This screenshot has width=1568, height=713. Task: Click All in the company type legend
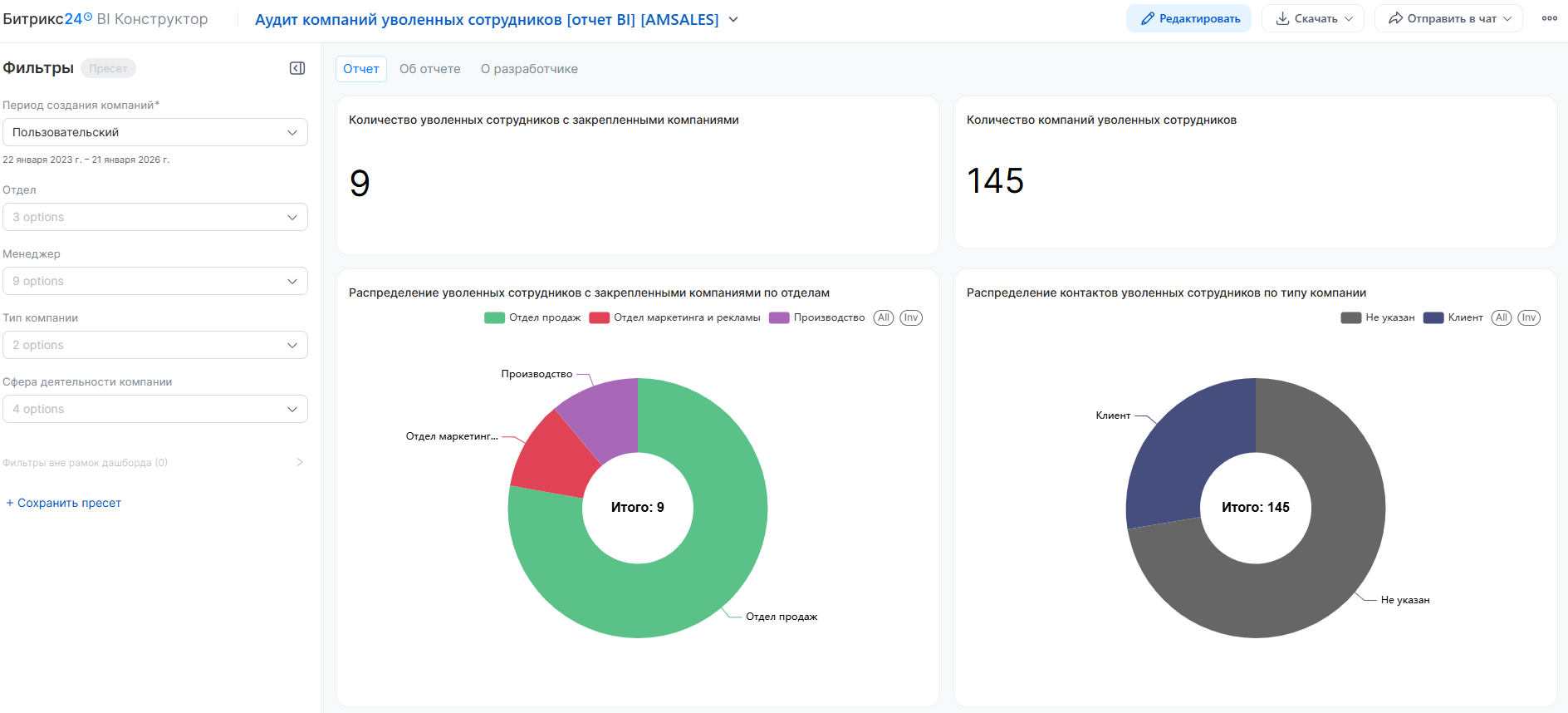1502,317
